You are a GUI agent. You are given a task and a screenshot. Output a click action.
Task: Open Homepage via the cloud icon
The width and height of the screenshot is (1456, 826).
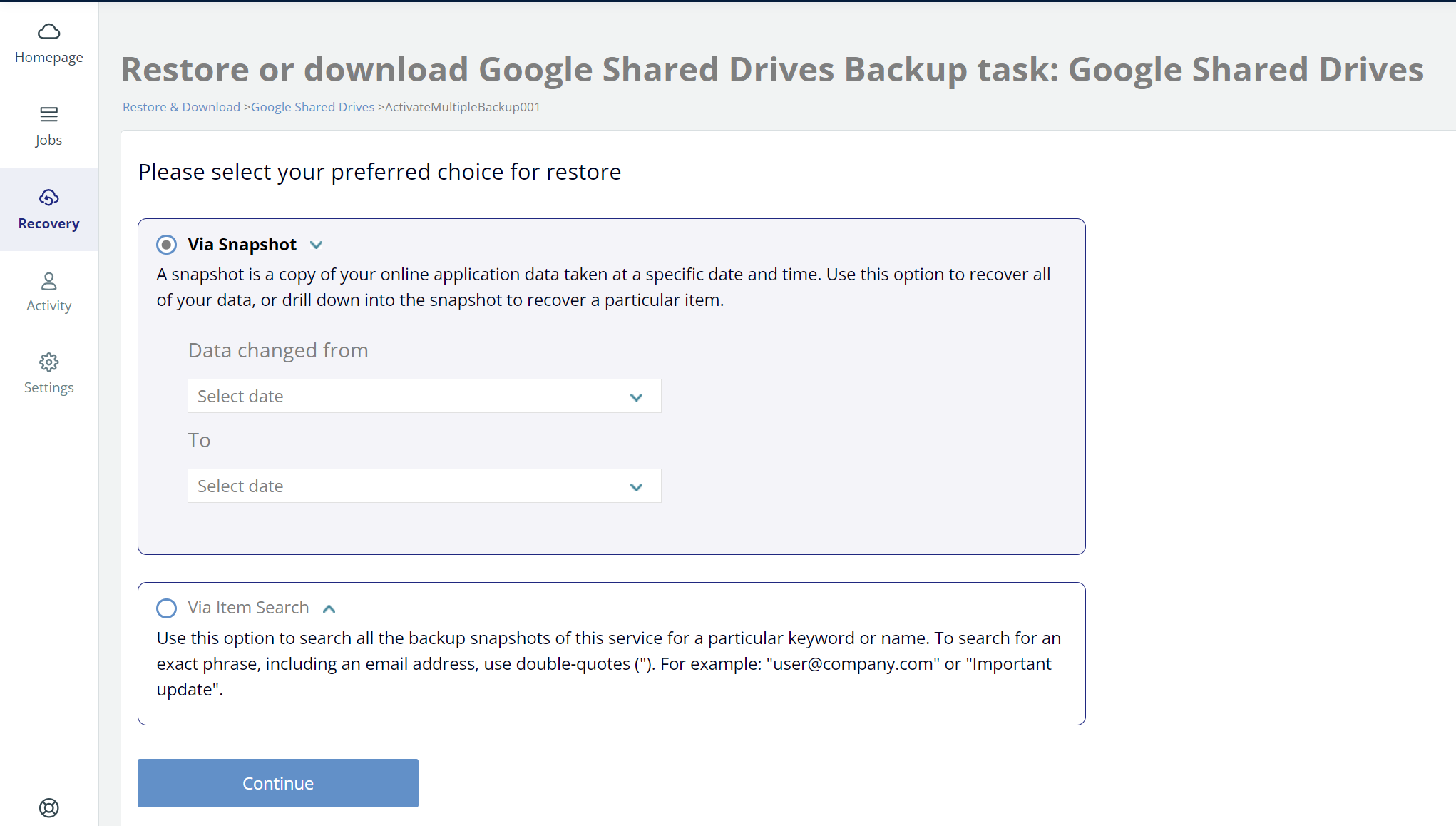pyautogui.click(x=48, y=31)
